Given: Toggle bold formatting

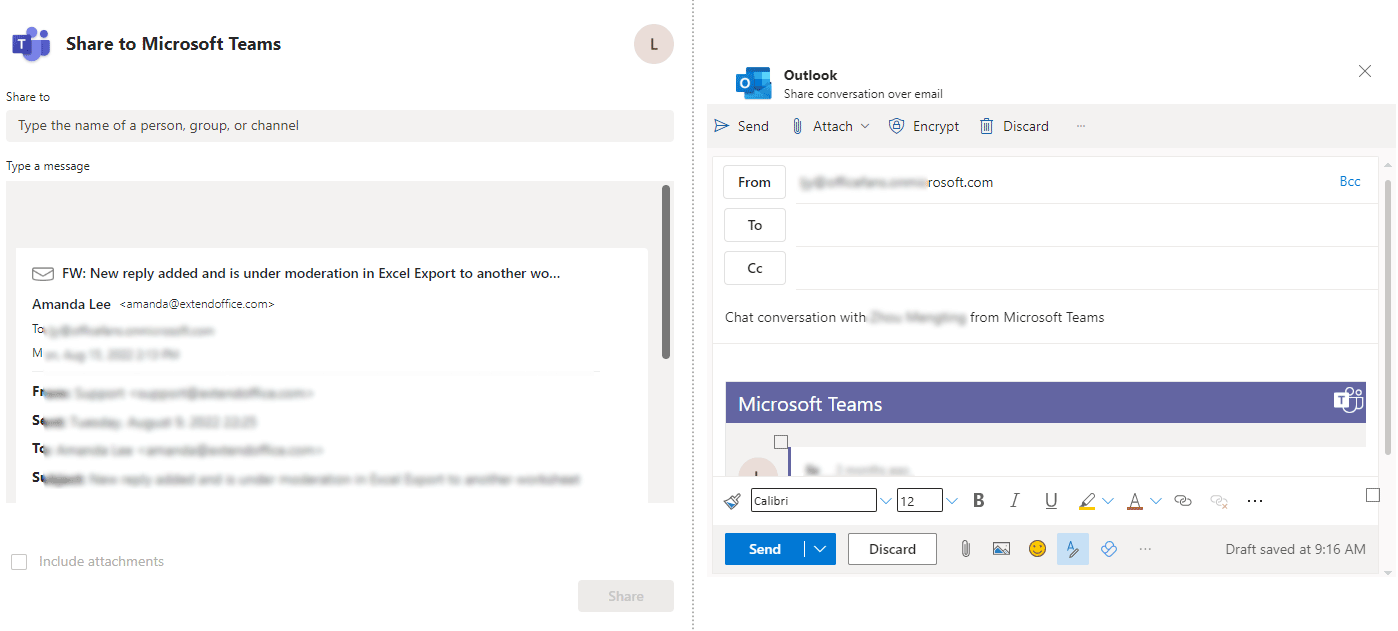Looking at the screenshot, I should click(979, 501).
